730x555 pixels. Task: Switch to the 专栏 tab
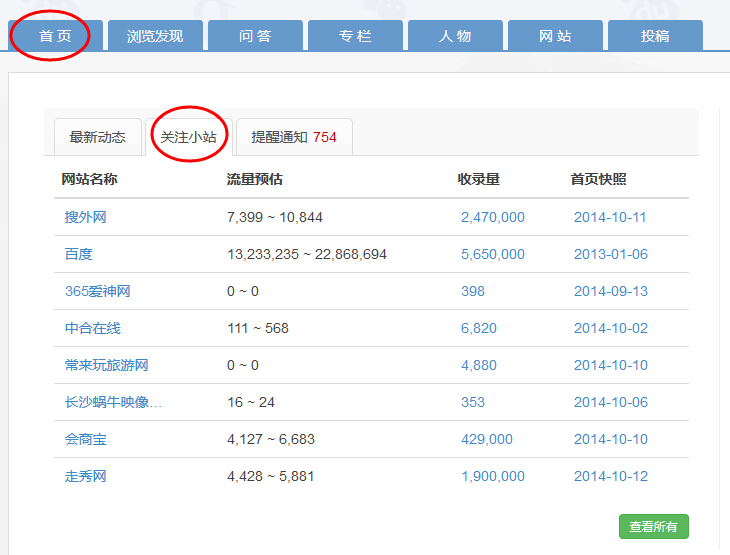(x=355, y=35)
